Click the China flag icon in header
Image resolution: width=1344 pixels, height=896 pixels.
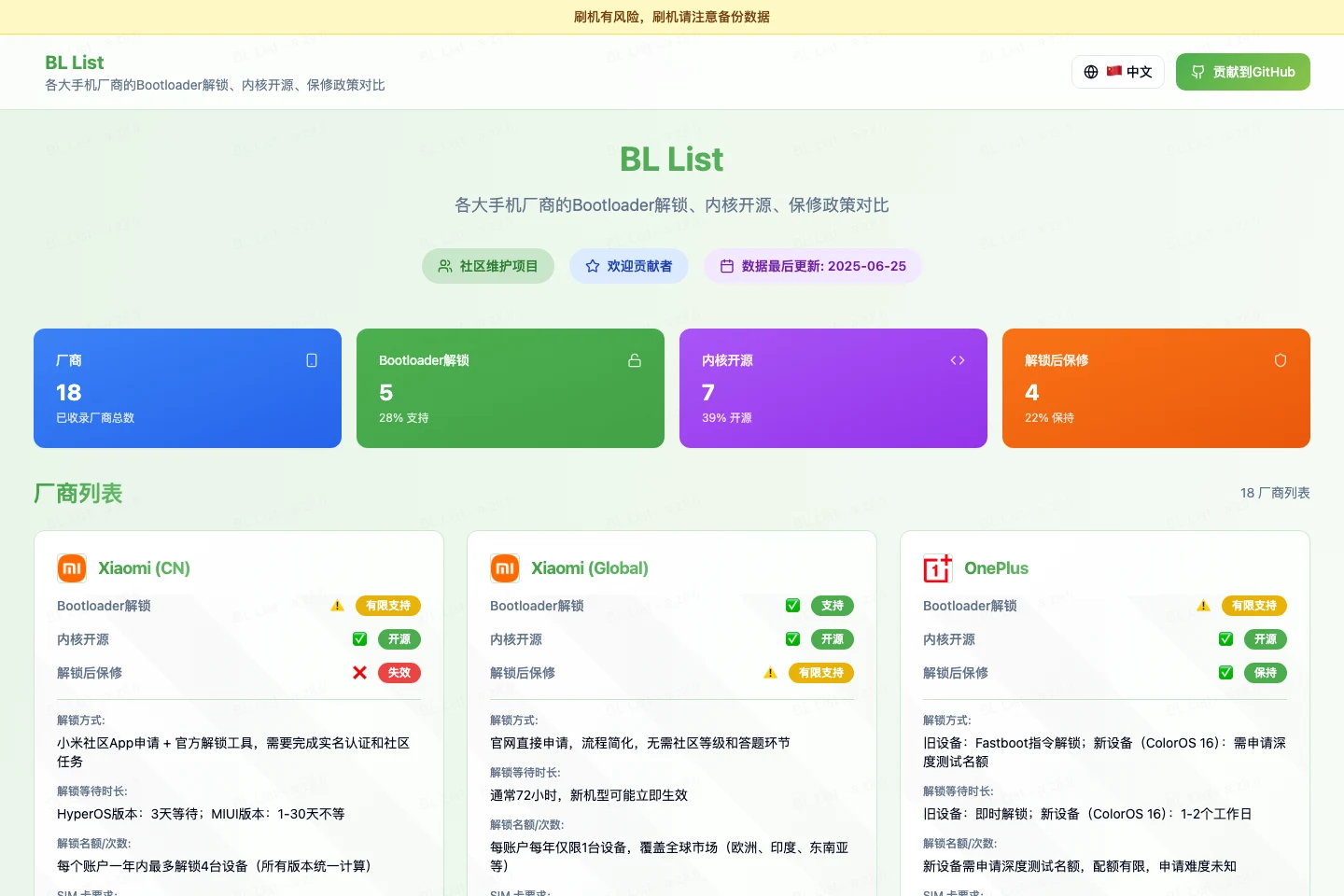[x=1114, y=71]
